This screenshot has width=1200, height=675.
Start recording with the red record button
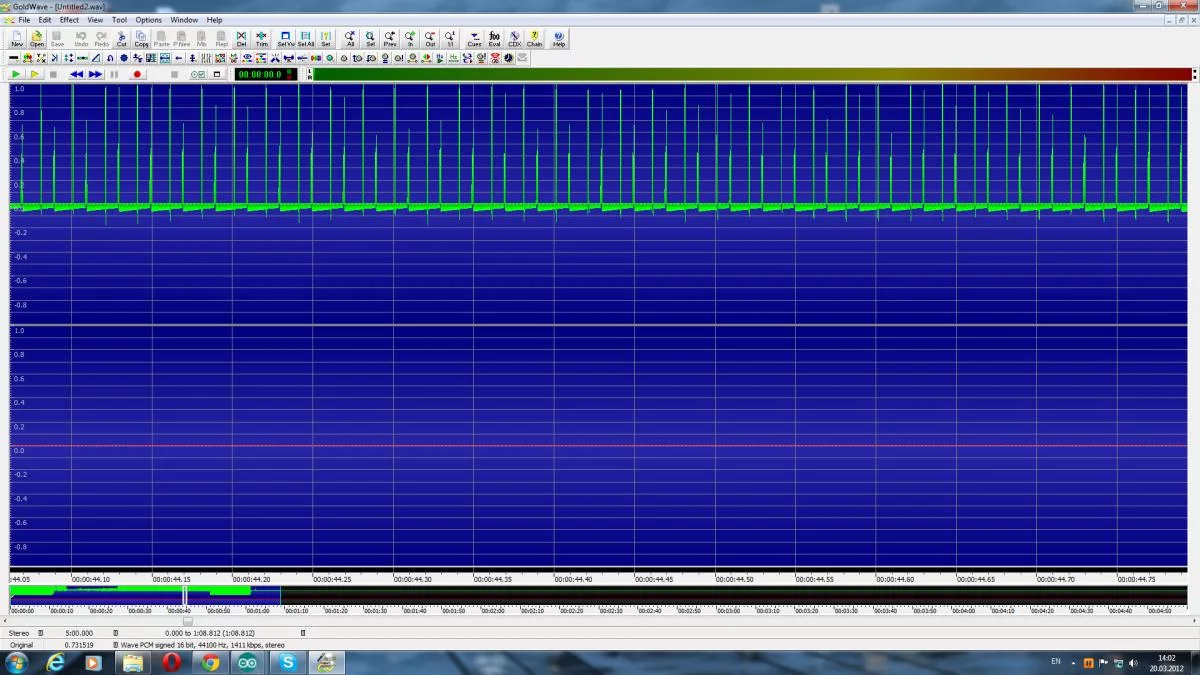137,74
